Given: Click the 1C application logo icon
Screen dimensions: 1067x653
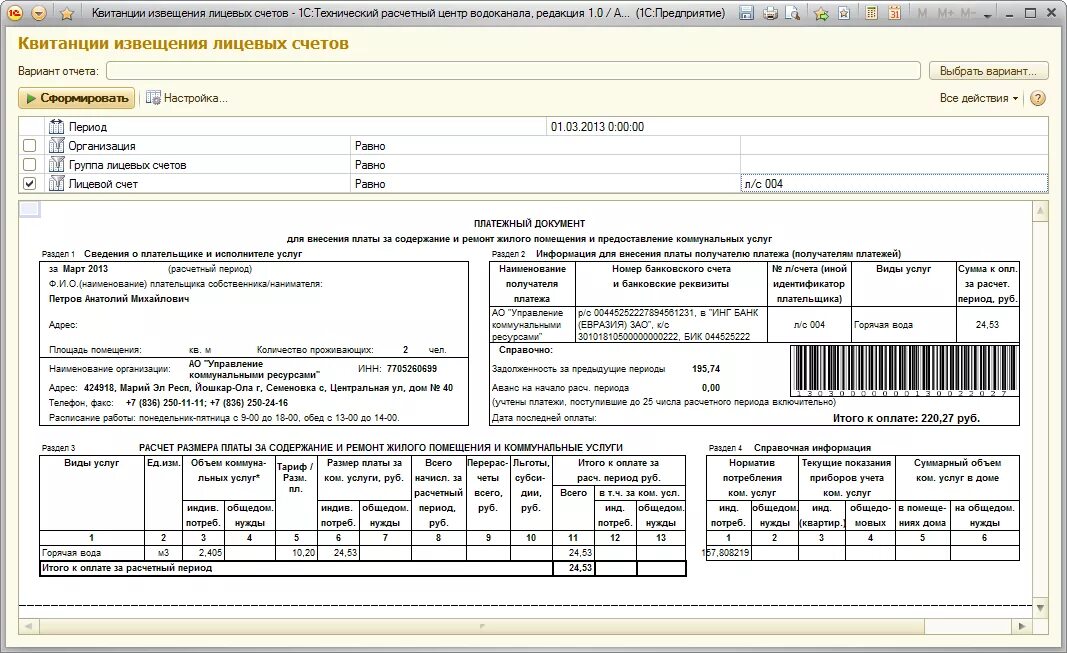Looking at the screenshot, I should click(15, 13).
